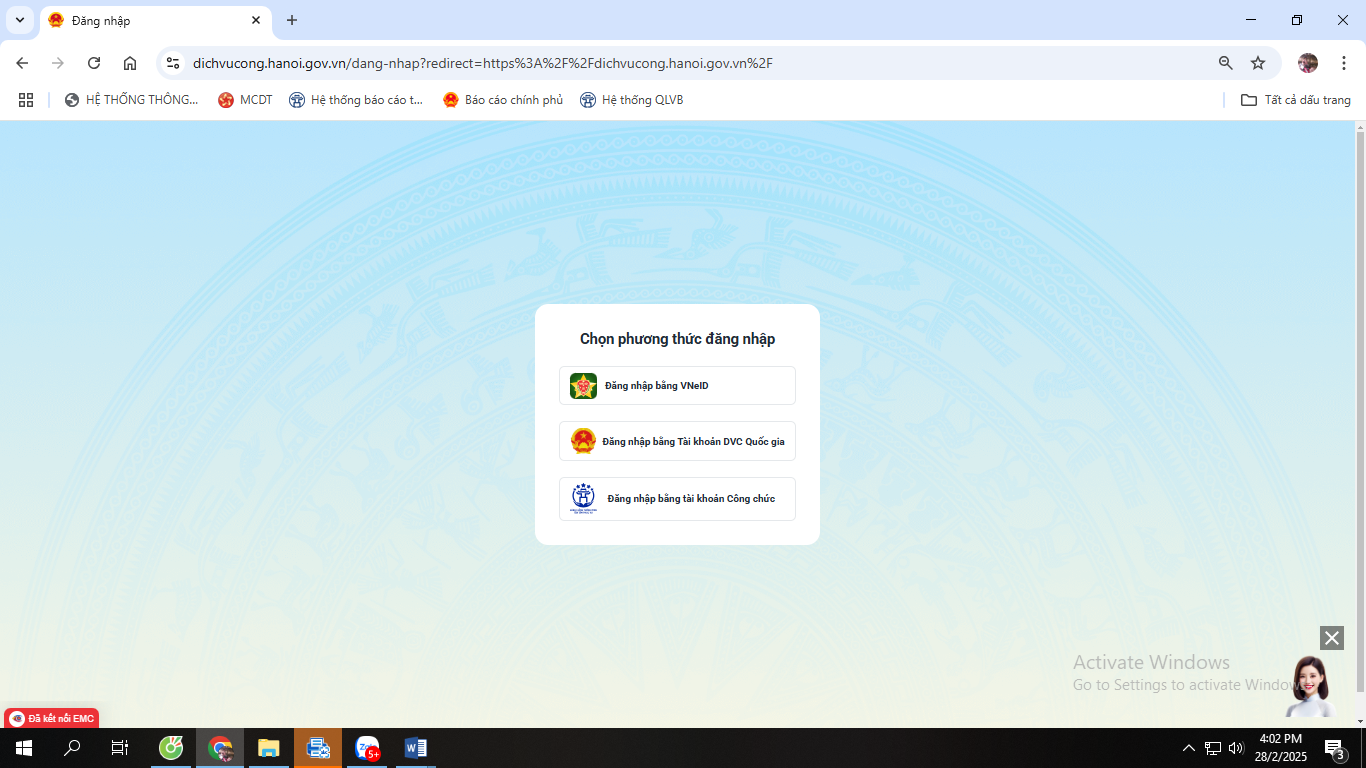Screen dimensions: 1366x768
Task: Open the notification center icon
Action: [1335, 748]
